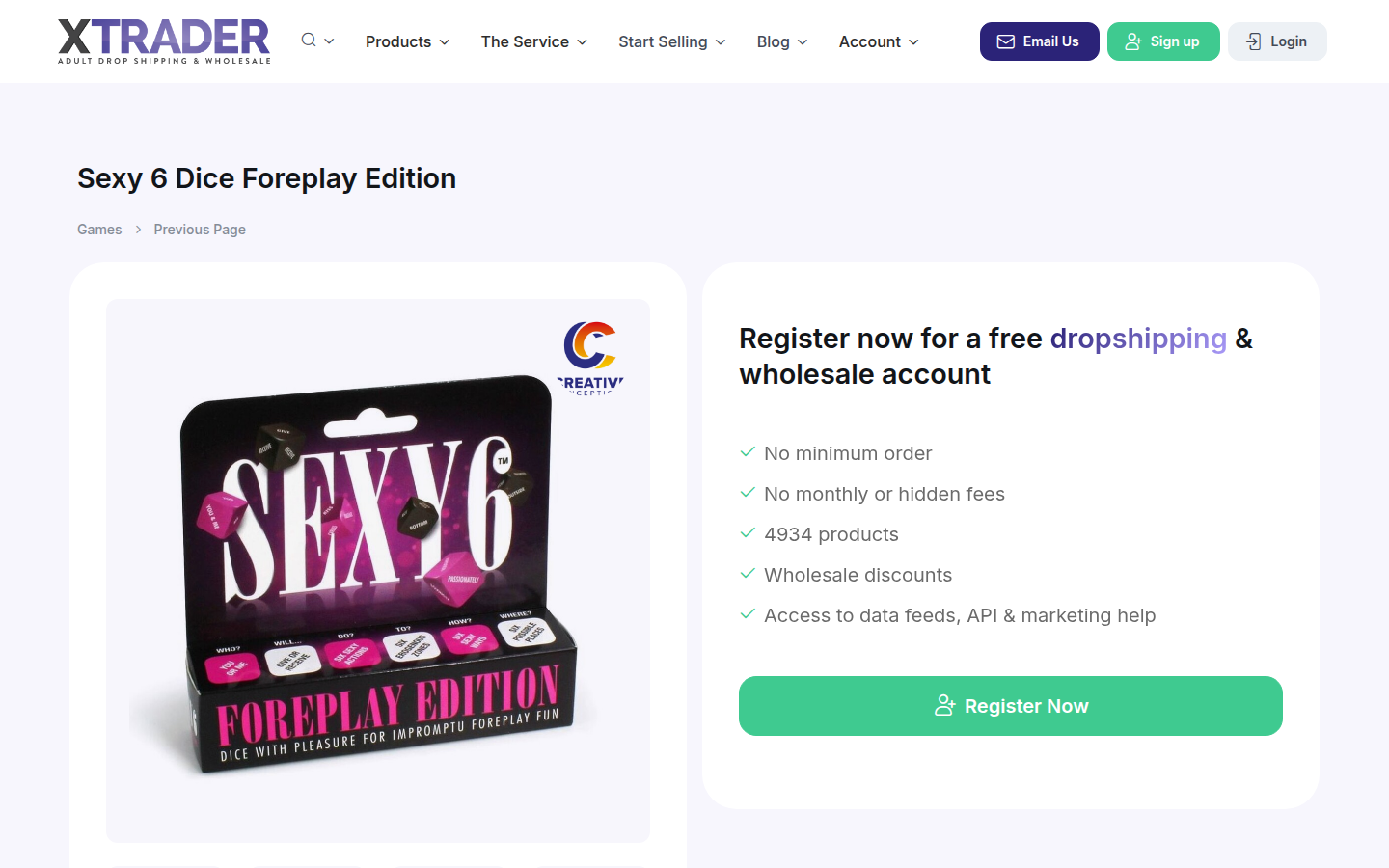Click the envelope icon in Email Us
1389x868 pixels.
(1005, 41)
